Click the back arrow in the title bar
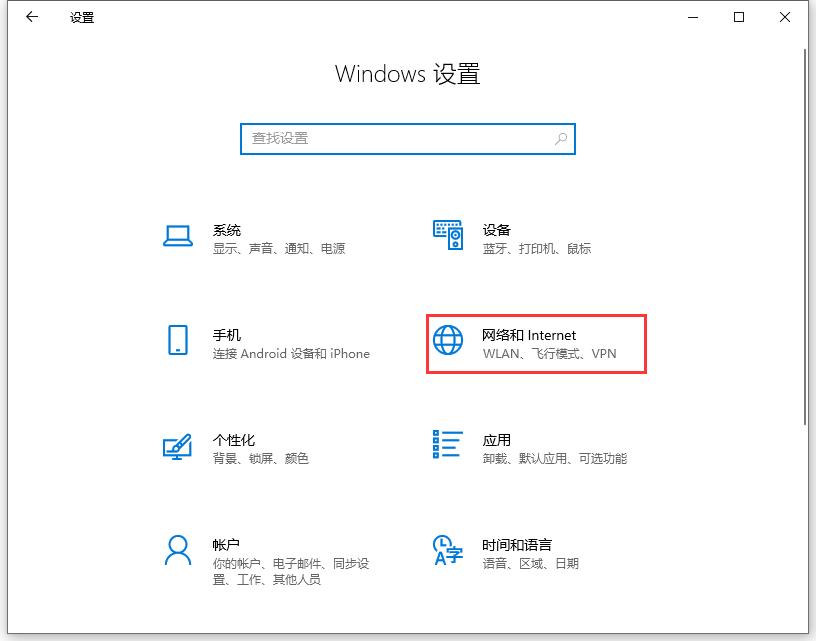 tap(31, 17)
